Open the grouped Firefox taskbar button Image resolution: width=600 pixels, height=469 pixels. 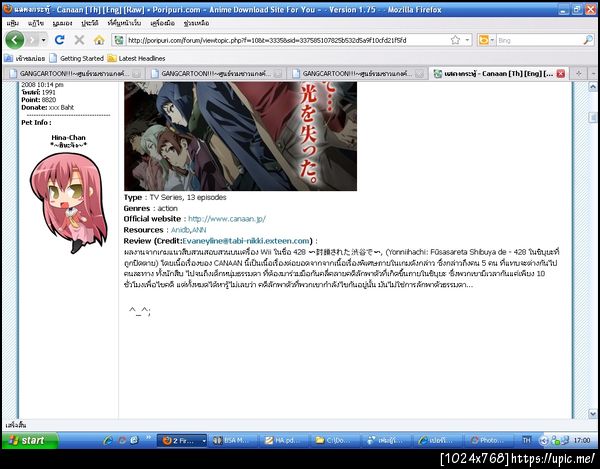tap(182, 441)
